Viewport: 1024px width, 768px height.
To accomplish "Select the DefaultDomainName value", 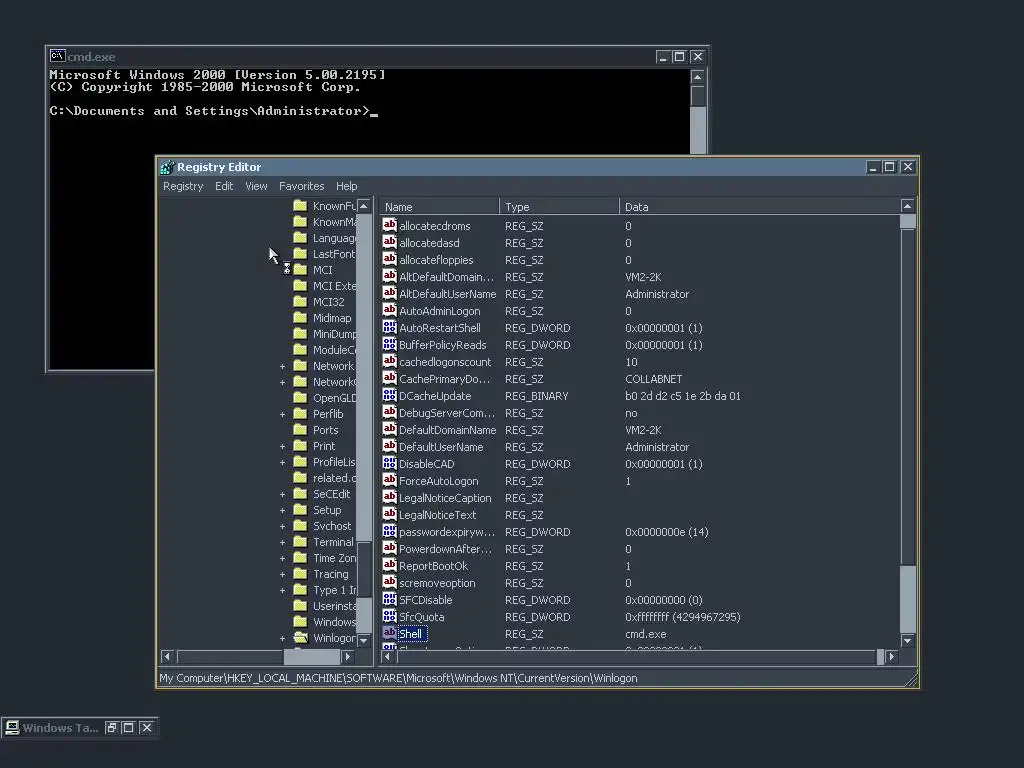I will point(447,430).
